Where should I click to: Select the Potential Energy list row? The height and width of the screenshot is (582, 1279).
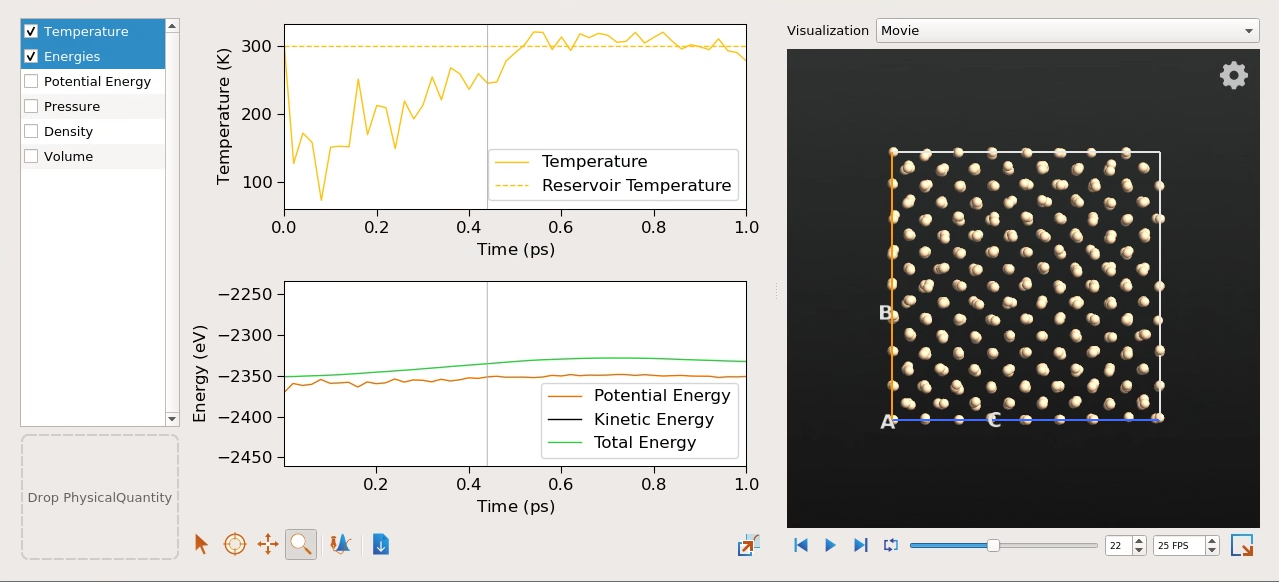(x=93, y=81)
